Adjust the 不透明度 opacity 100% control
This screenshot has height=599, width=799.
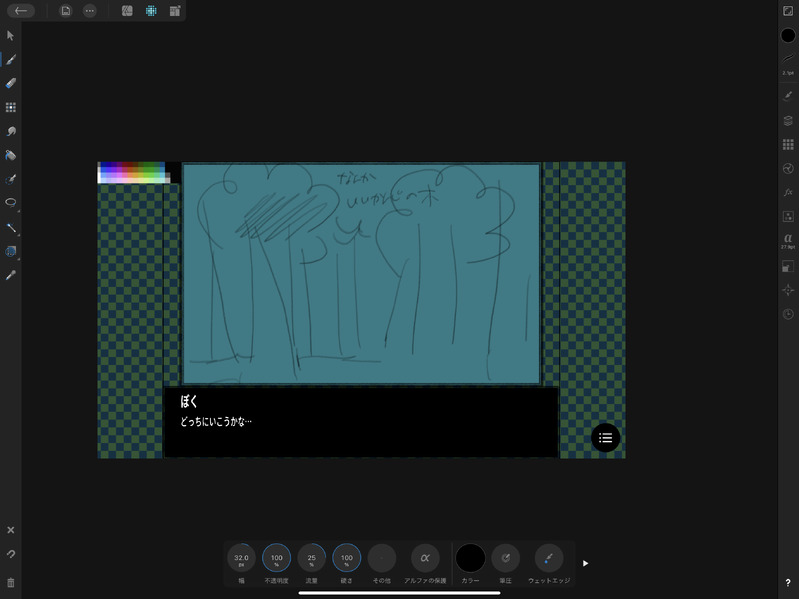[x=276, y=558]
